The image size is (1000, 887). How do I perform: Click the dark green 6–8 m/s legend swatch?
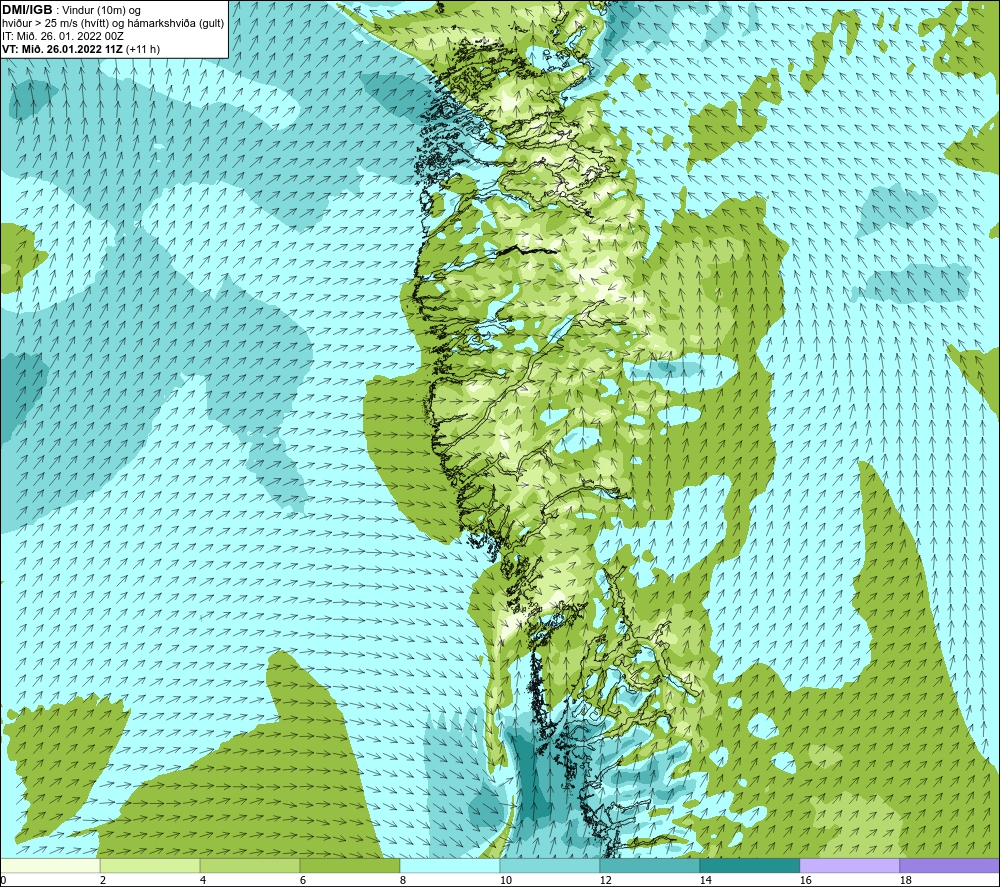click(x=349, y=865)
